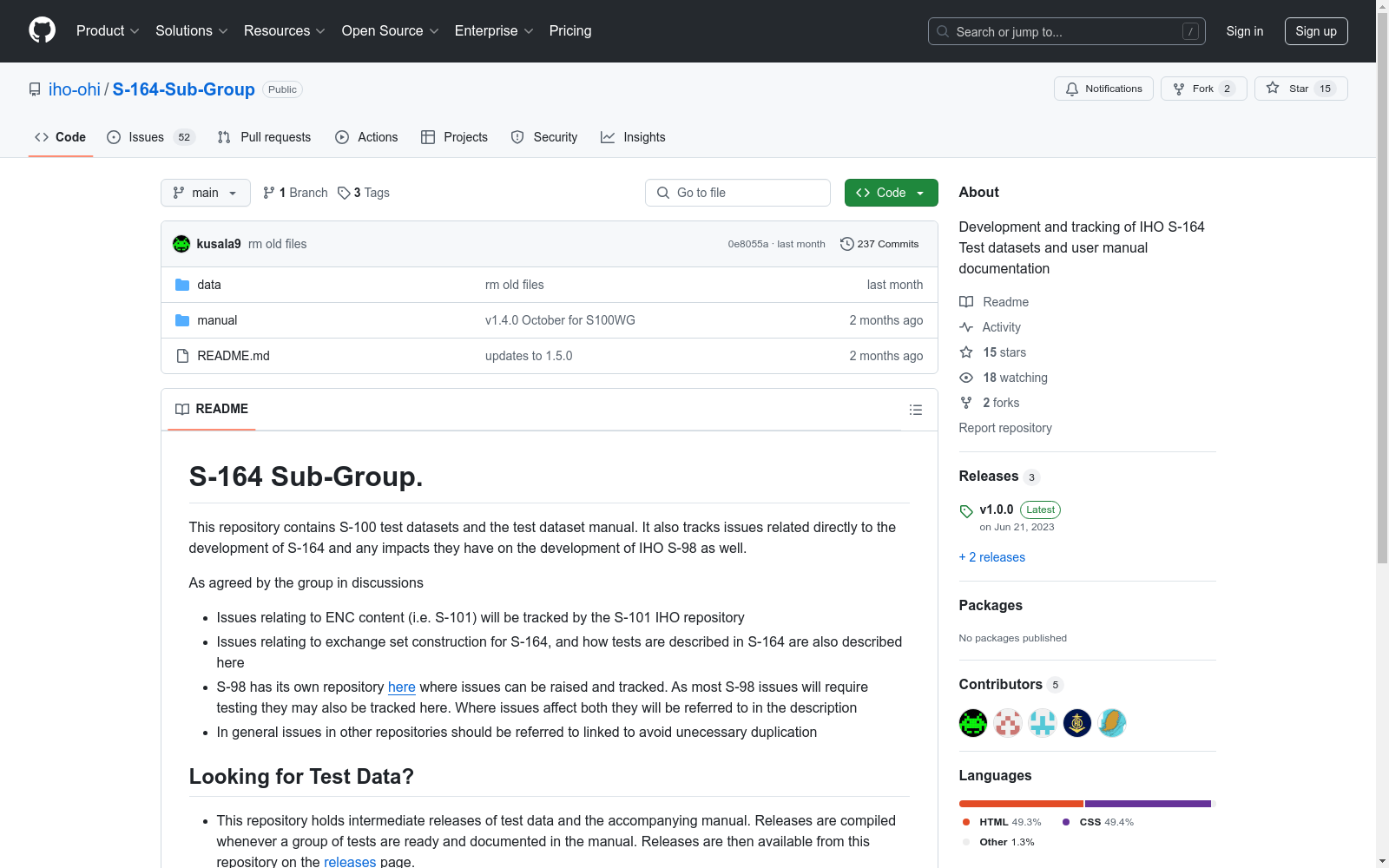Switch to the Pull requests tab

click(264, 137)
